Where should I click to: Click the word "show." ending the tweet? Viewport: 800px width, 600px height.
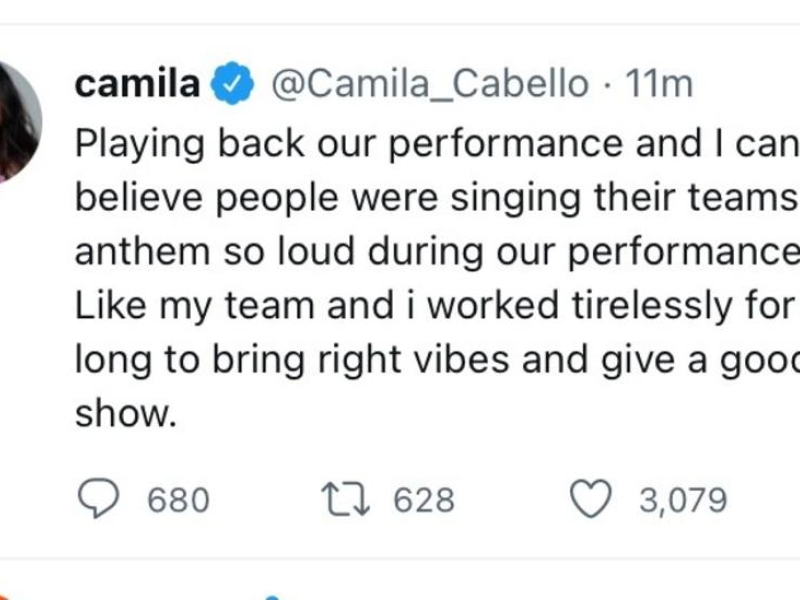click(126, 413)
